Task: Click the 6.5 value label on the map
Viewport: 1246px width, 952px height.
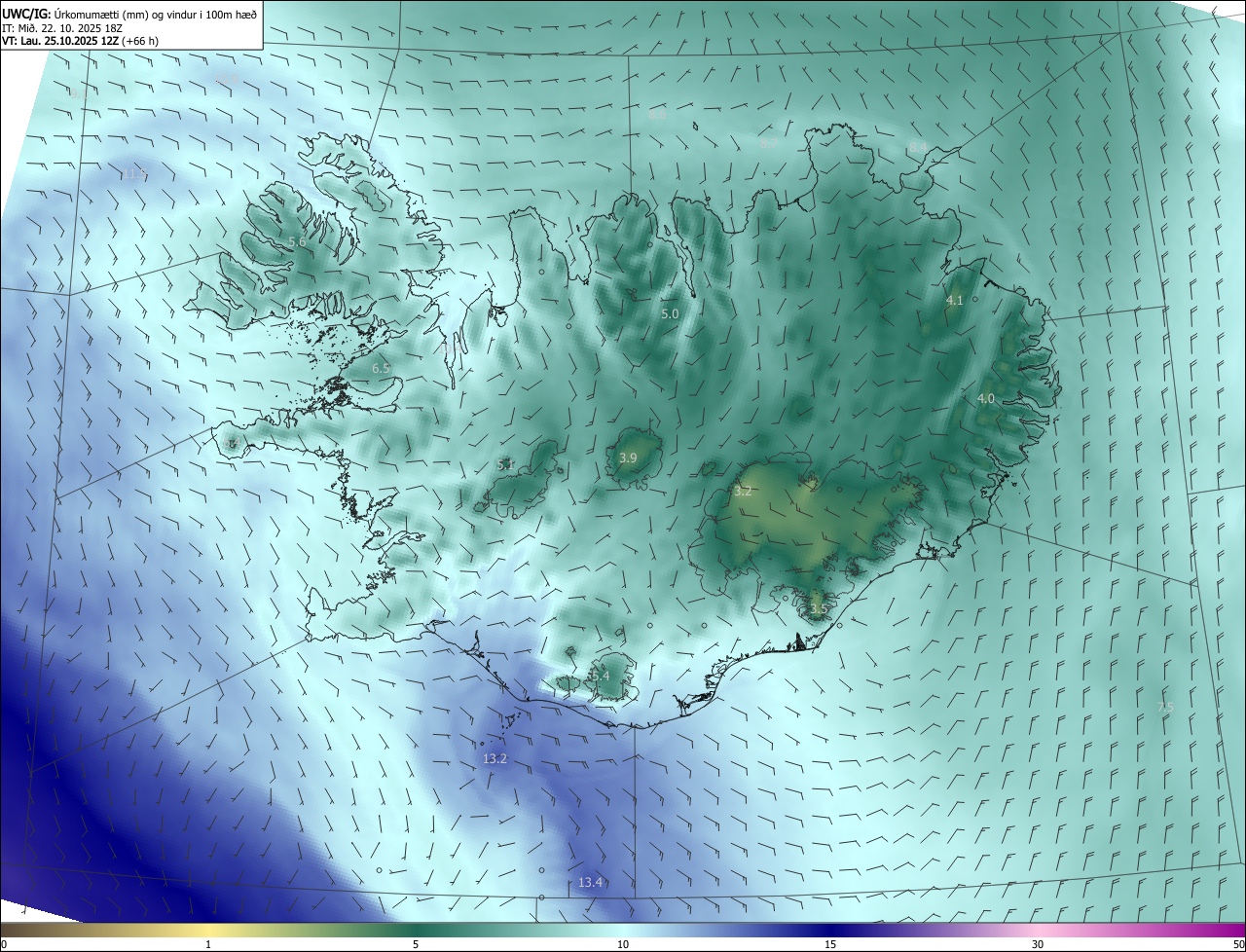Action: pyautogui.click(x=381, y=369)
